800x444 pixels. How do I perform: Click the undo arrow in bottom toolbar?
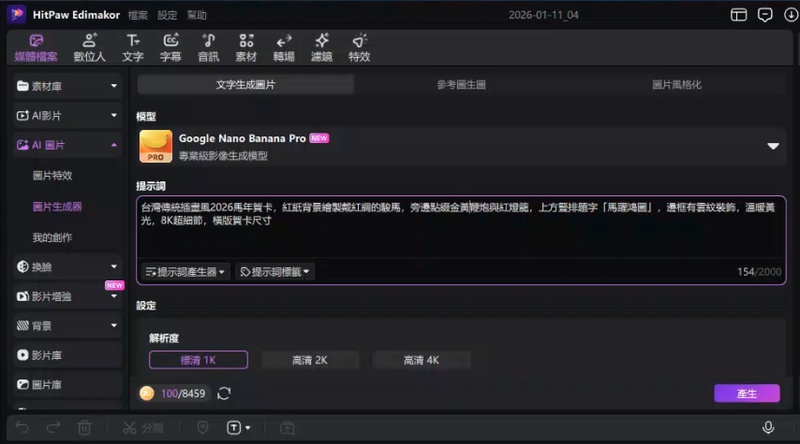point(22,427)
